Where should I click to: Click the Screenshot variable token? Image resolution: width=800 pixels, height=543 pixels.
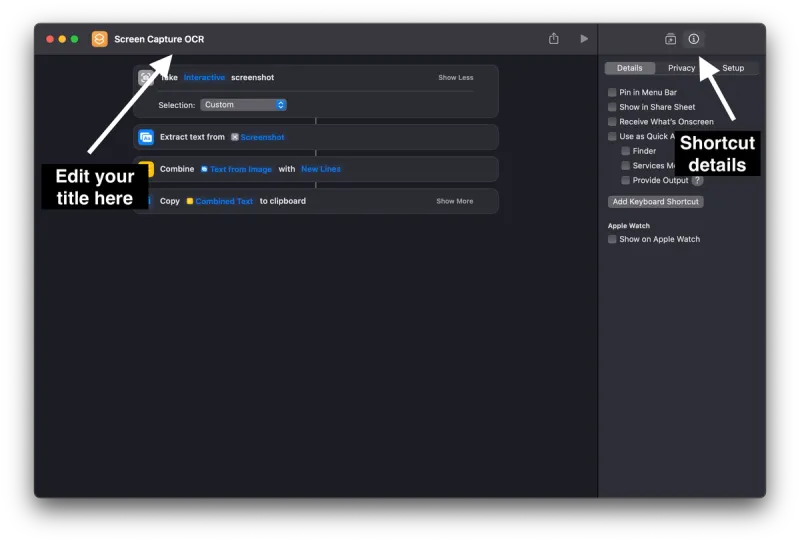click(x=258, y=137)
